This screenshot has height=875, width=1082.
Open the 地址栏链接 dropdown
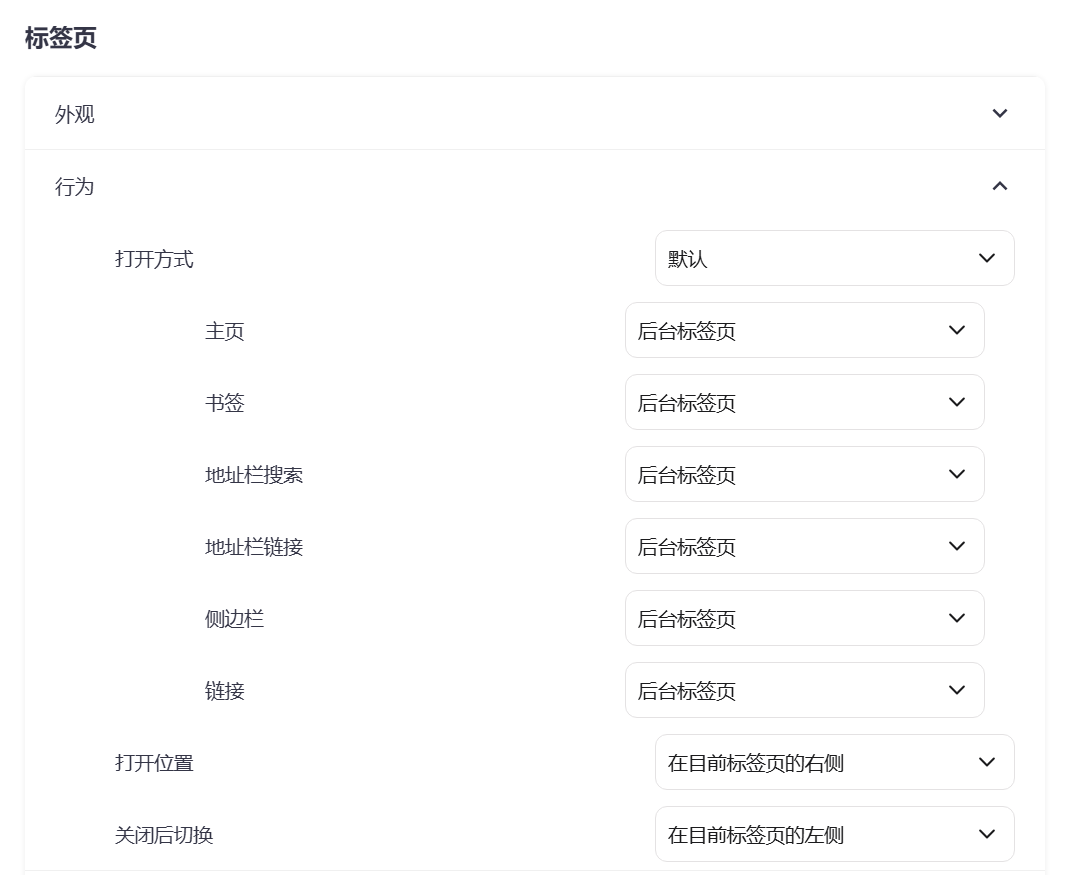click(x=804, y=546)
